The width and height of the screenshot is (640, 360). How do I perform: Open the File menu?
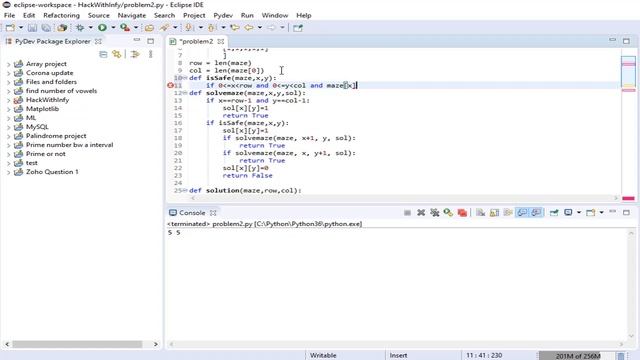[x=9, y=15]
